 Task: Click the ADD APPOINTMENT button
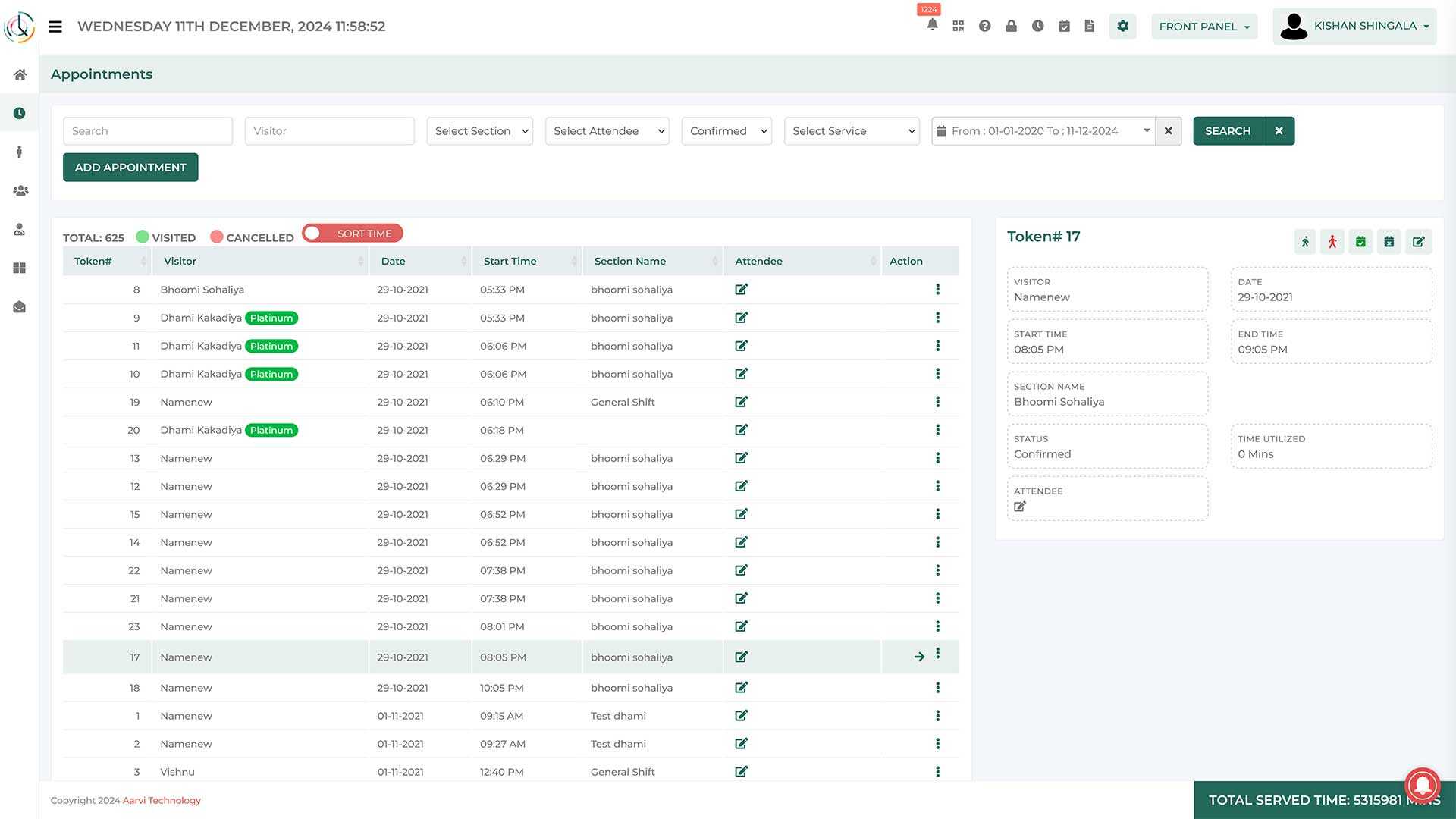pos(130,168)
